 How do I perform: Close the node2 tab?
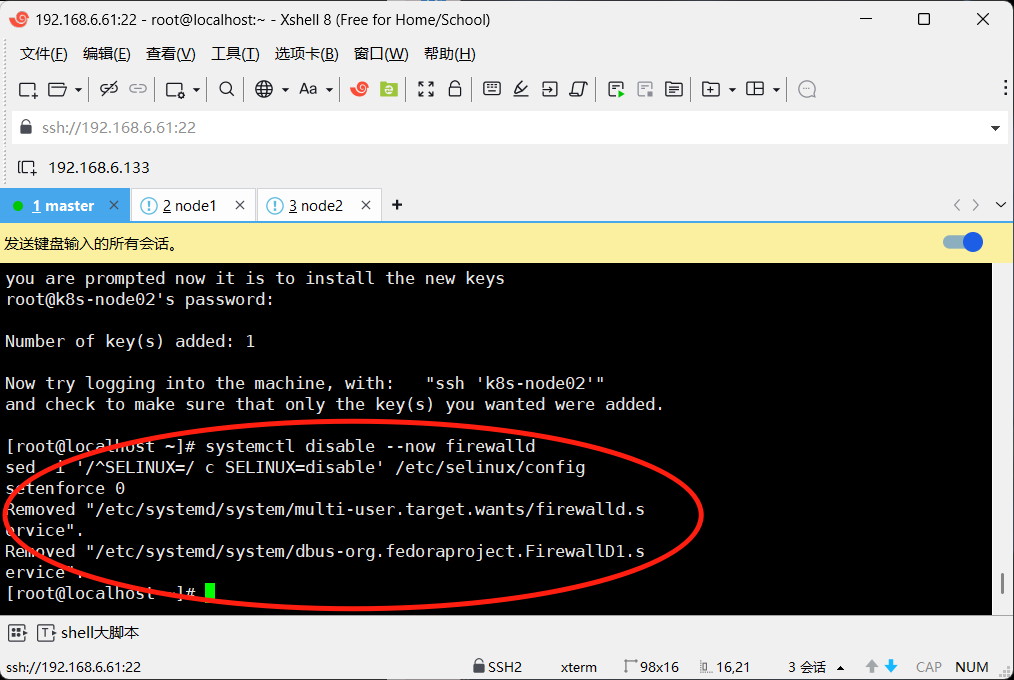click(366, 205)
